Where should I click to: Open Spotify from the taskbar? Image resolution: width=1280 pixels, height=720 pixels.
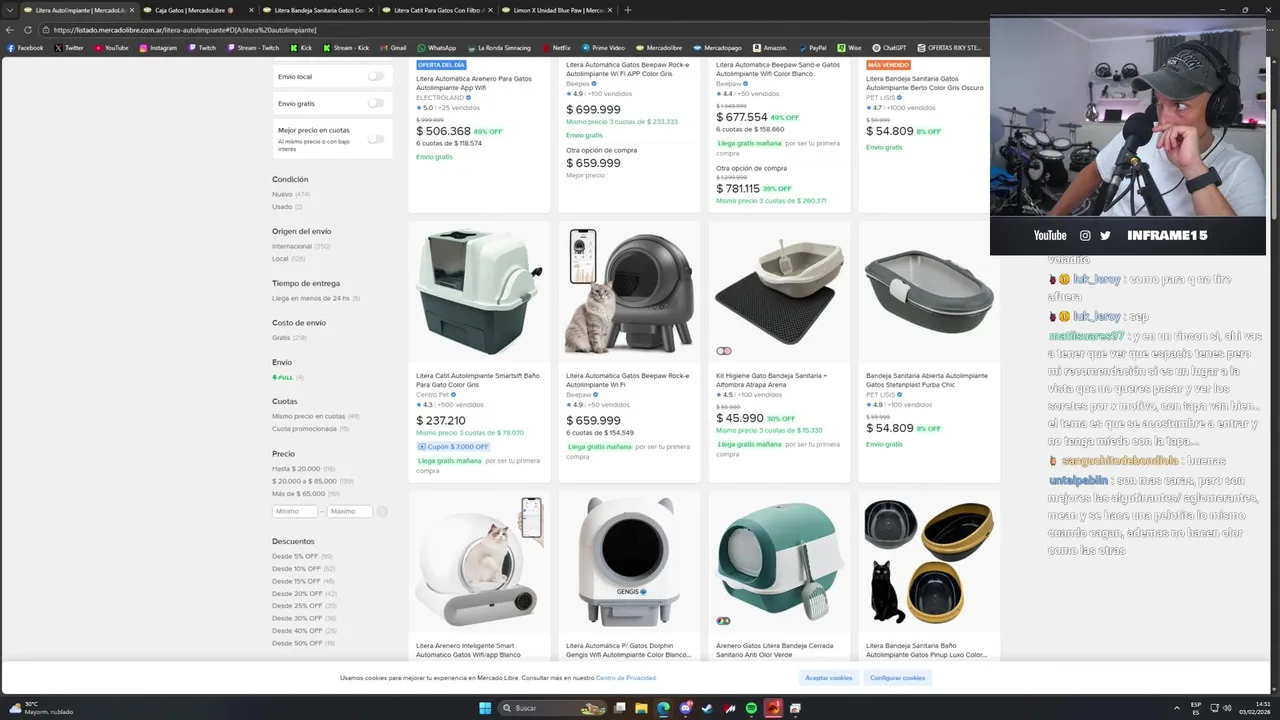click(x=751, y=708)
